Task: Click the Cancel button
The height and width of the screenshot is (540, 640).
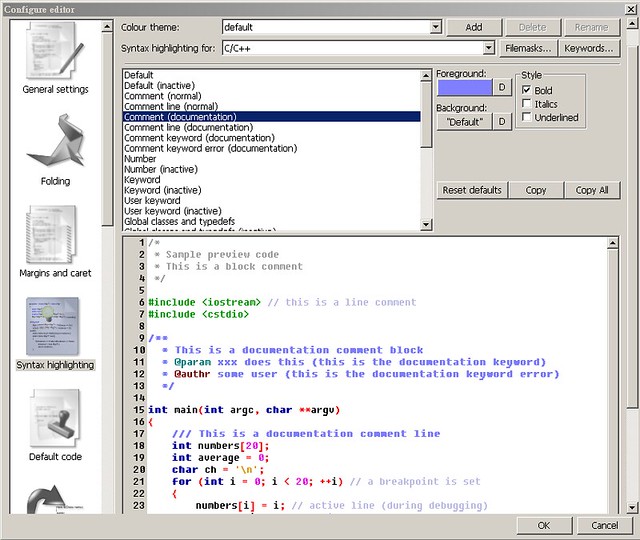Action: pyautogui.click(x=605, y=525)
